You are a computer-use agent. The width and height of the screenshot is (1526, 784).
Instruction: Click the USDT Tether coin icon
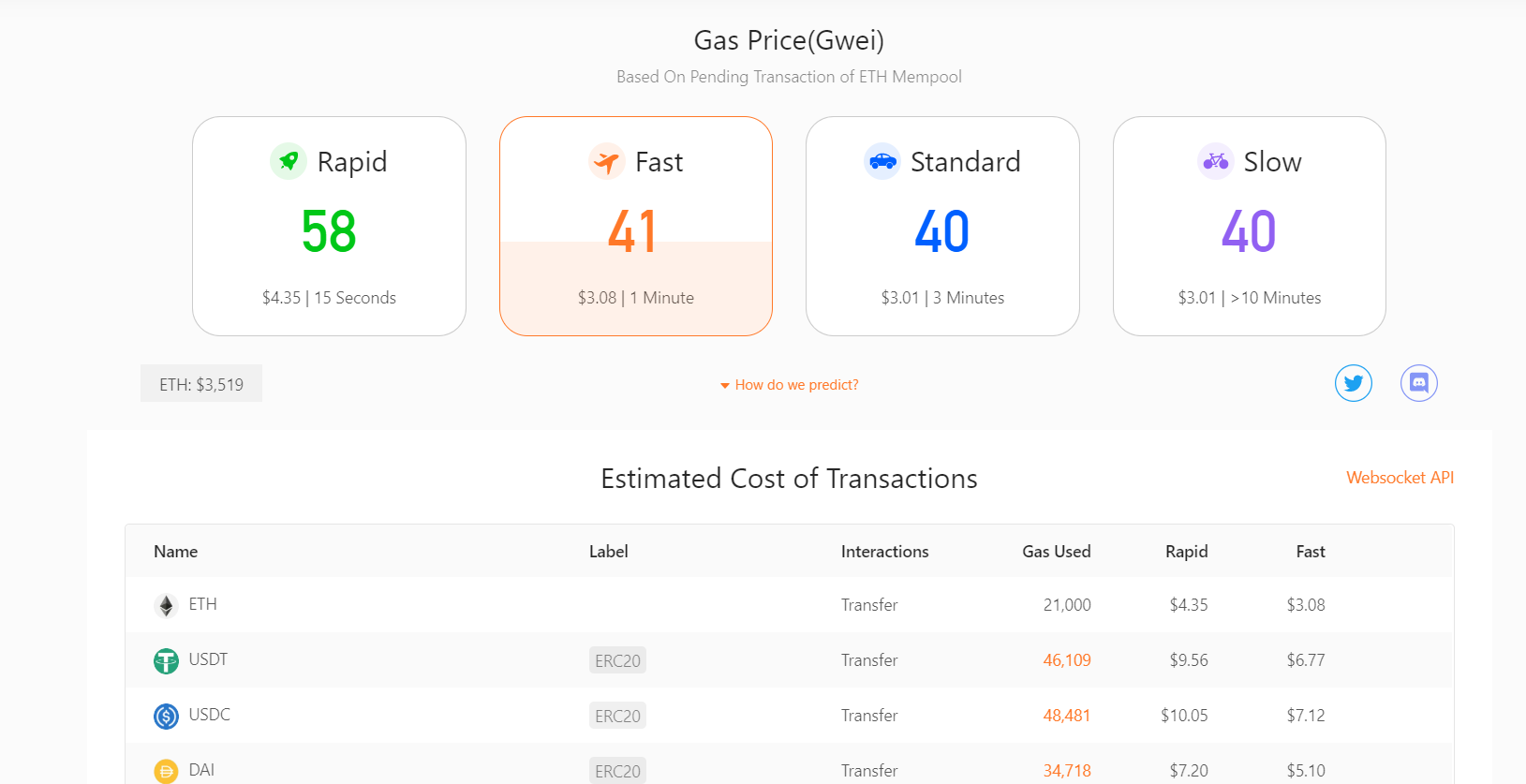pos(166,661)
